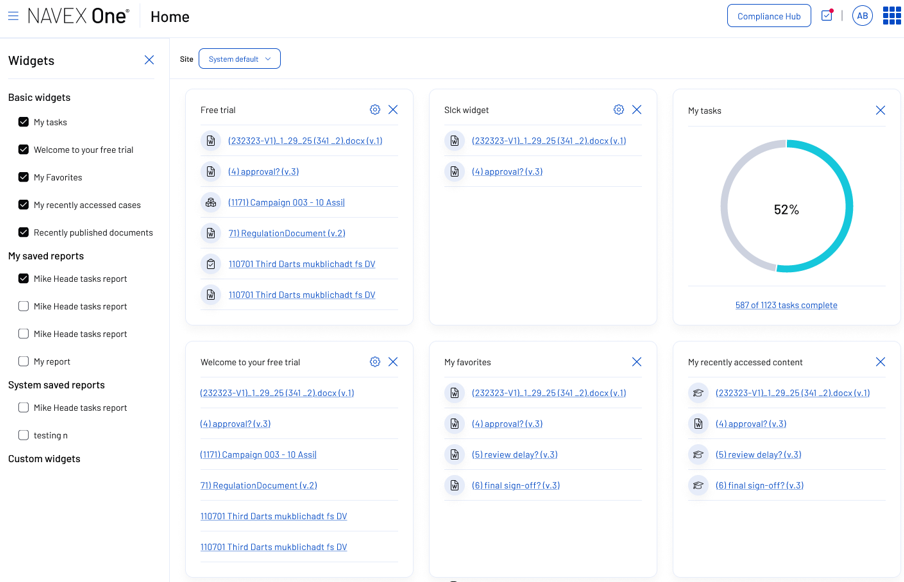
Task: Click the My saved reports section heading
Action: click(x=46, y=256)
